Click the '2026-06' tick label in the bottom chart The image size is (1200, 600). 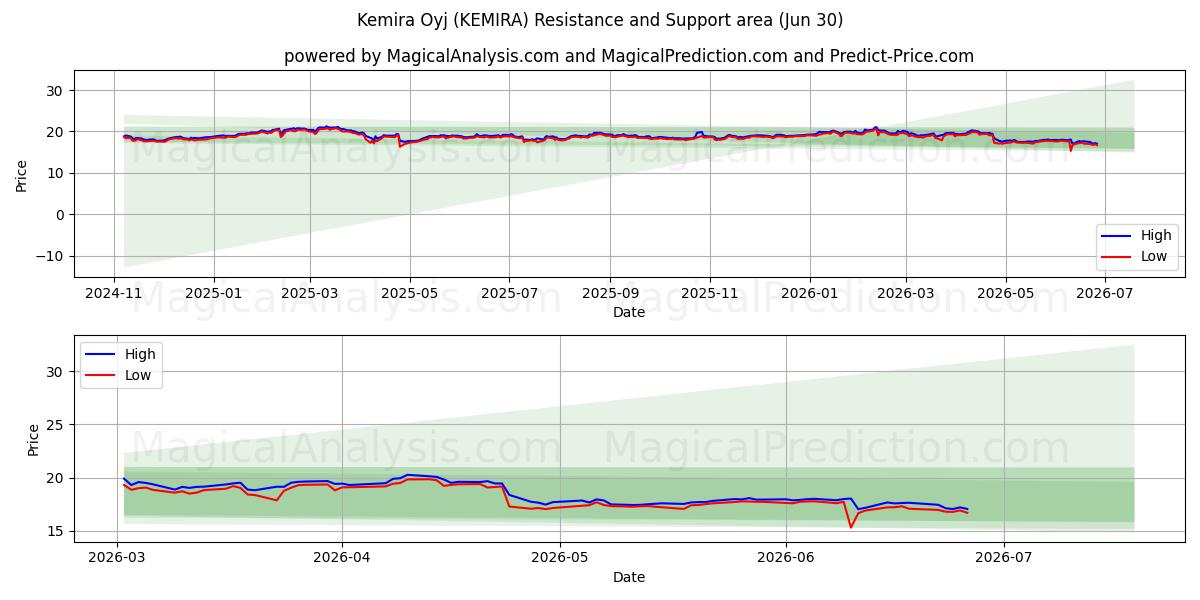786,558
